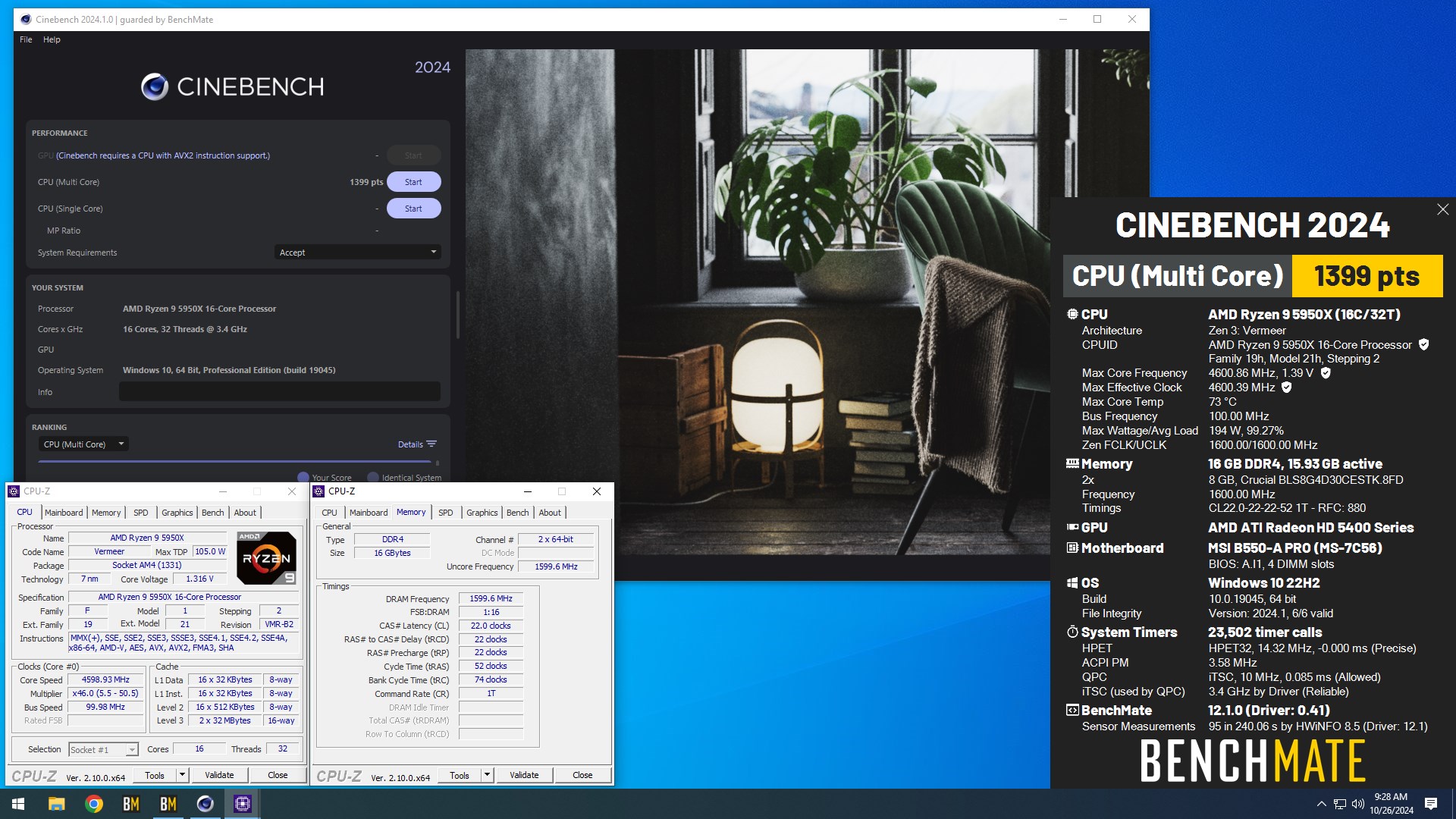Click the Ryzen 9 logo in CPU-Z

click(x=266, y=558)
